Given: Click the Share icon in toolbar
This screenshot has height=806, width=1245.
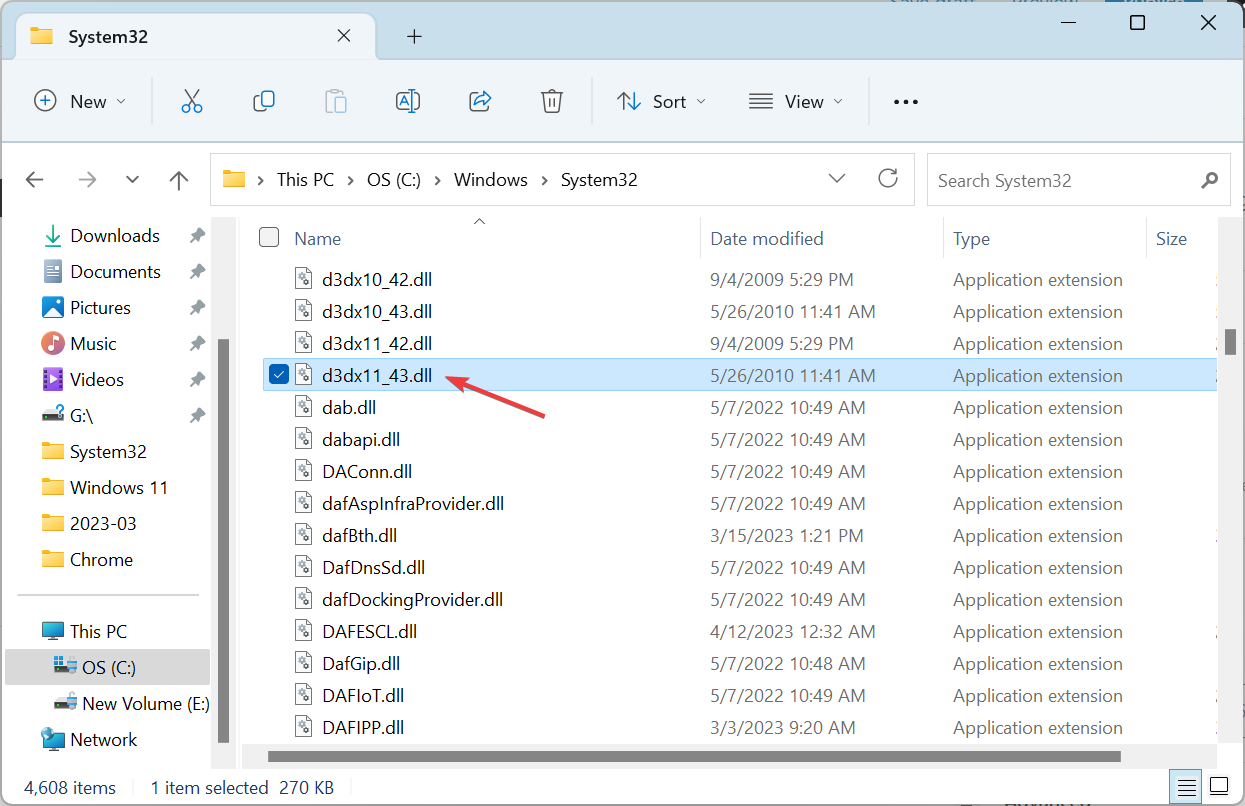Looking at the screenshot, I should tap(480, 101).
